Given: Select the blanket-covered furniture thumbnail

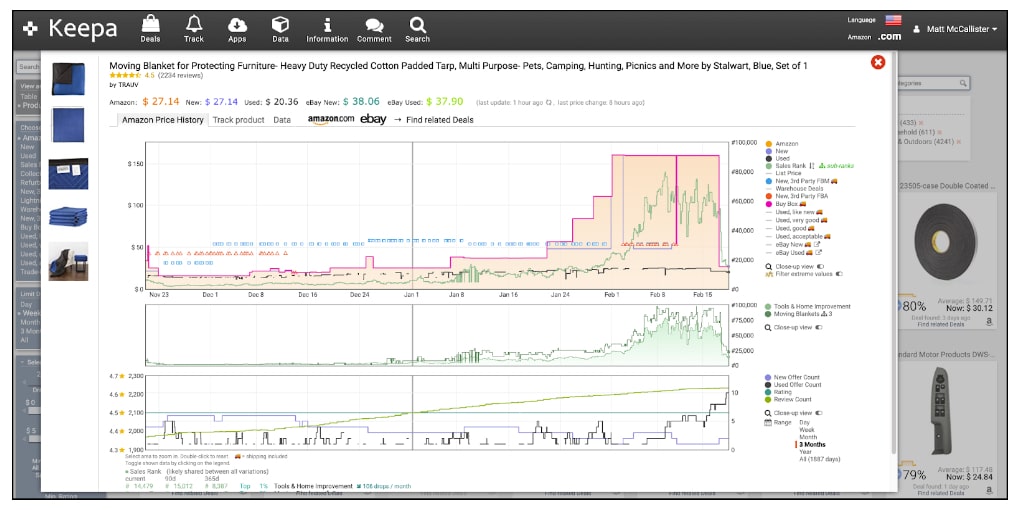Looking at the screenshot, I should click(68, 261).
